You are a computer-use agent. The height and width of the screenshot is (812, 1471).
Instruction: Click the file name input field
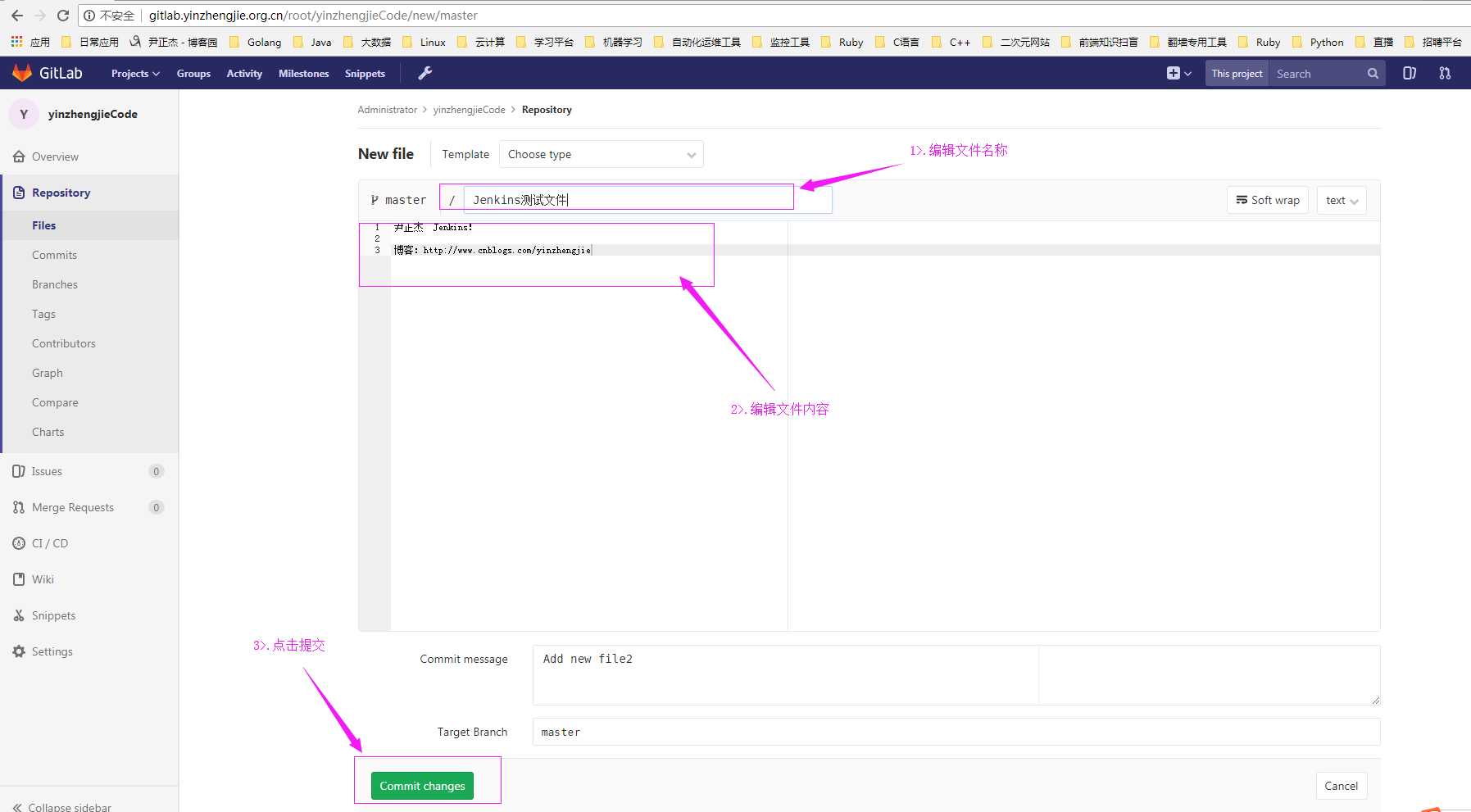click(x=647, y=200)
